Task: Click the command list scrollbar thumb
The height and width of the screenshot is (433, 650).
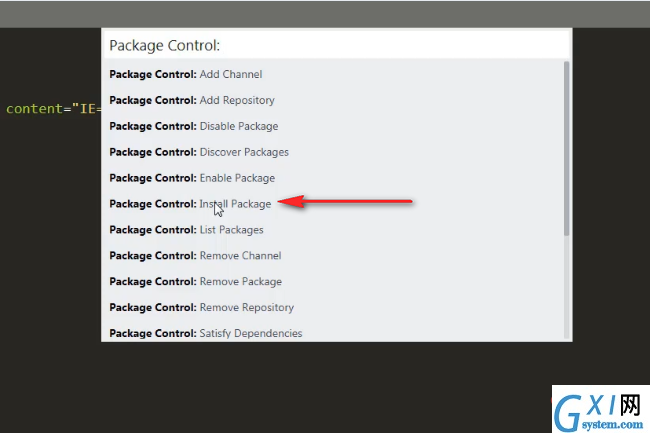Action: (x=567, y=149)
